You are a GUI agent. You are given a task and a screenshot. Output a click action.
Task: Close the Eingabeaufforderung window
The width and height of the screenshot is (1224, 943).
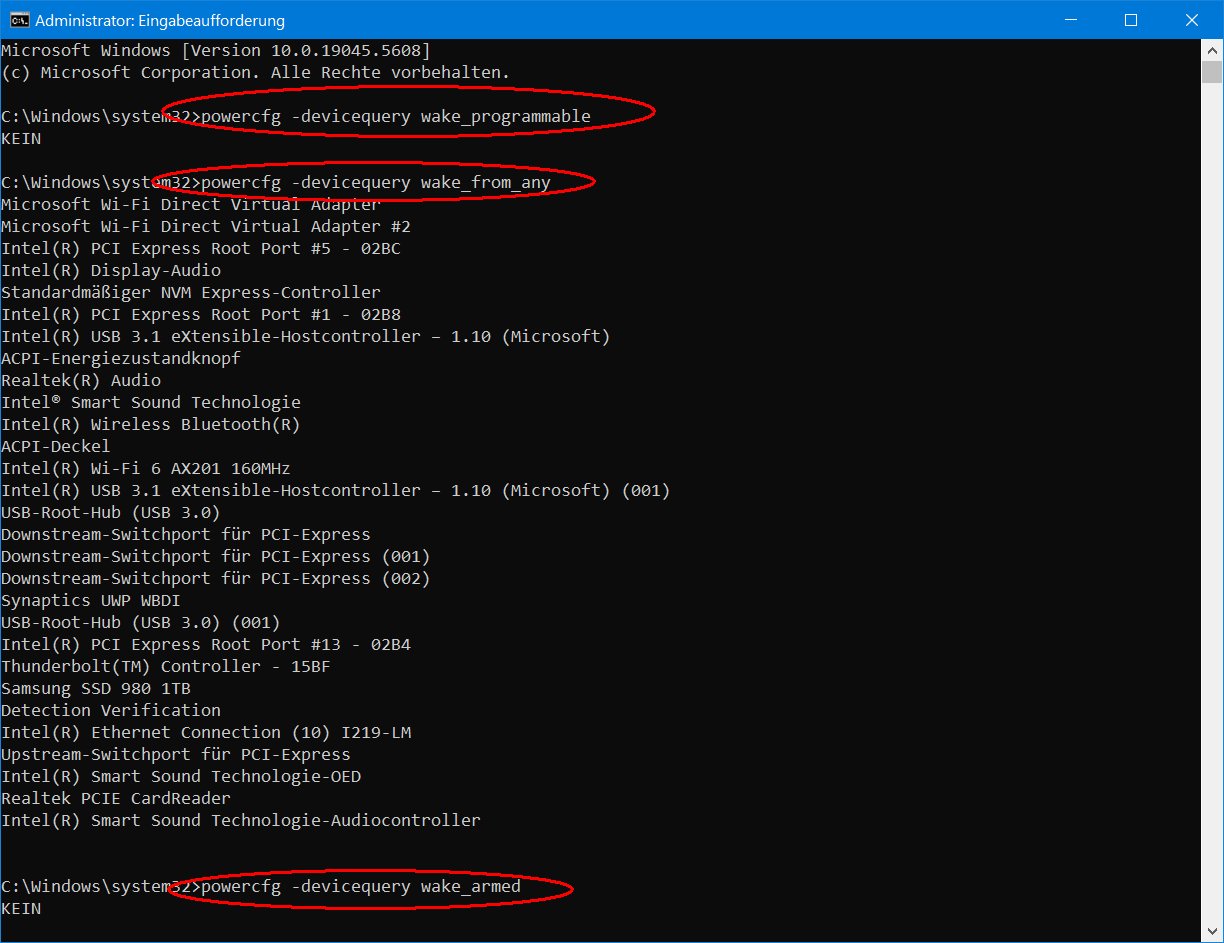(1190, 20)
